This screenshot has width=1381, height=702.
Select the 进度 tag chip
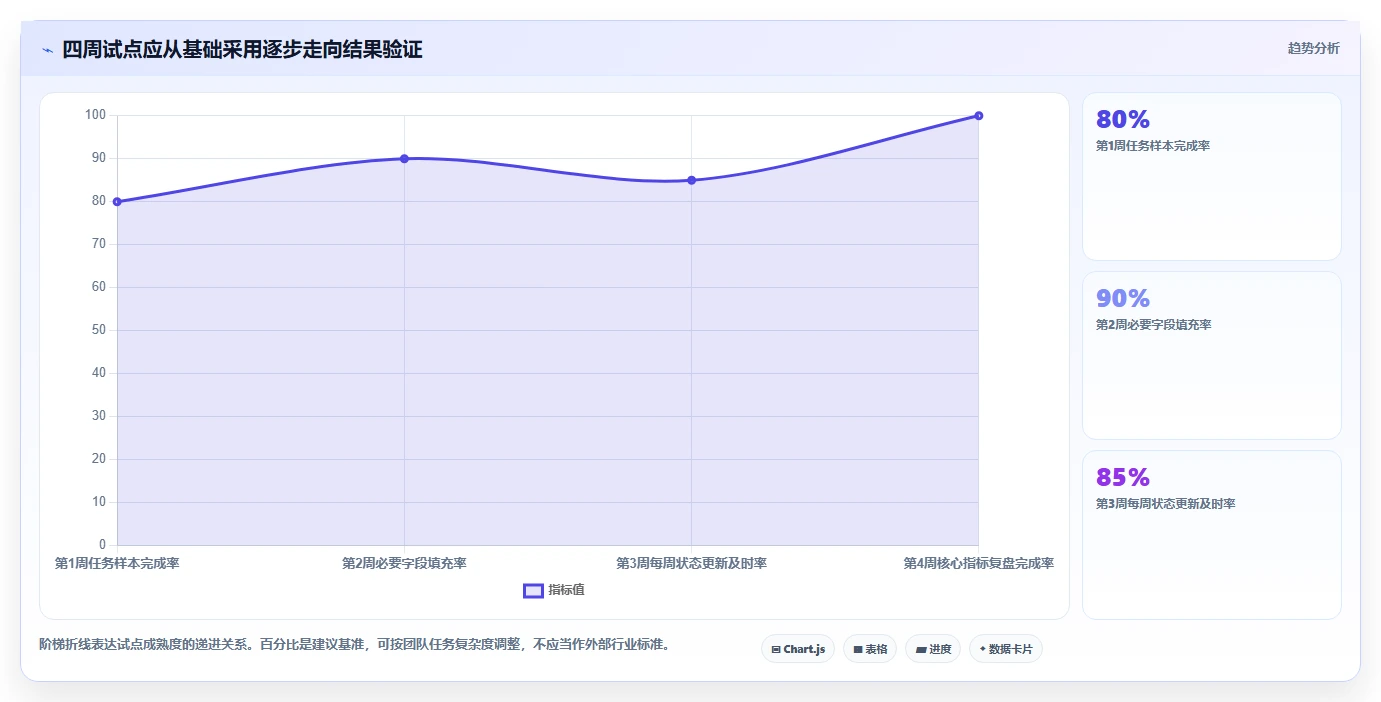(933, 649)
